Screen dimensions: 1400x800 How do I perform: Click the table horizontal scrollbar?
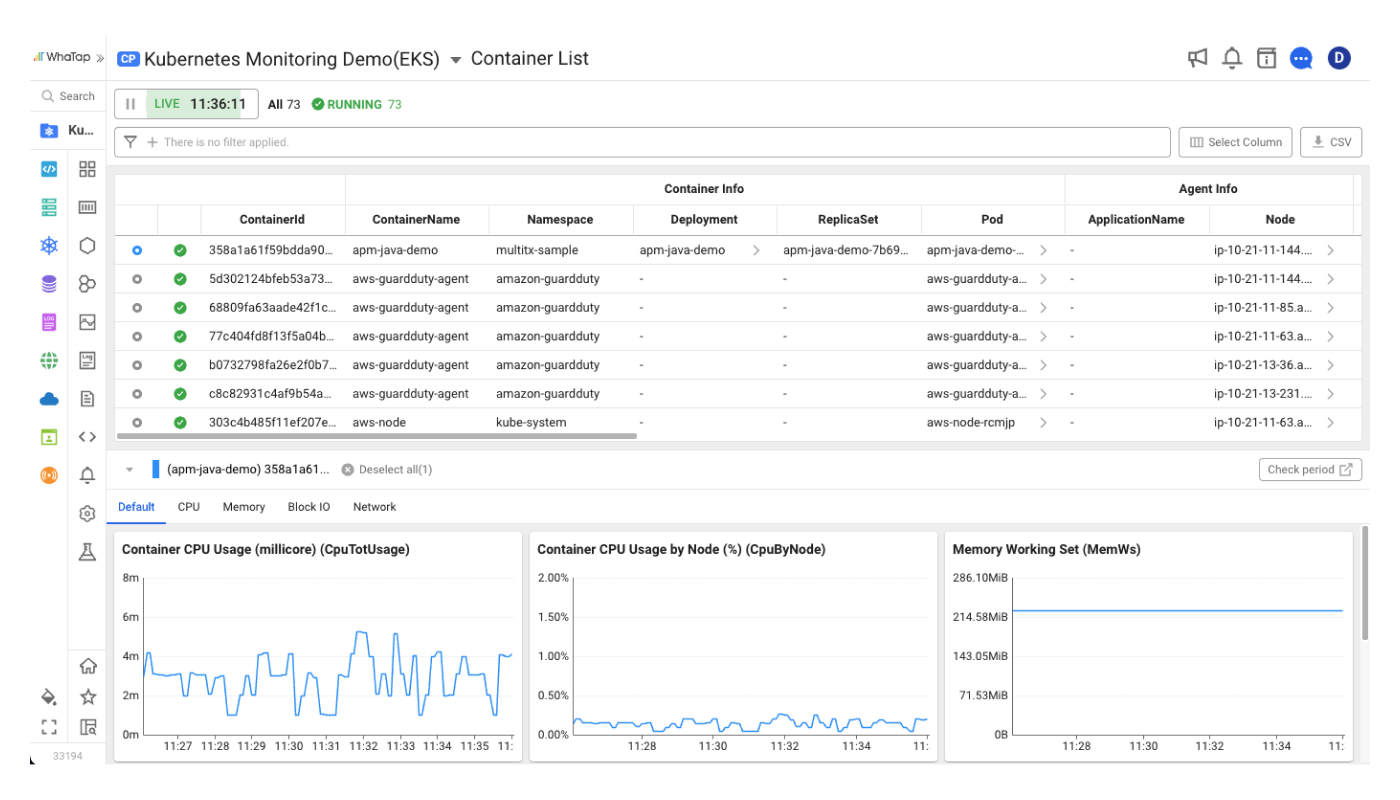[377, 436]
